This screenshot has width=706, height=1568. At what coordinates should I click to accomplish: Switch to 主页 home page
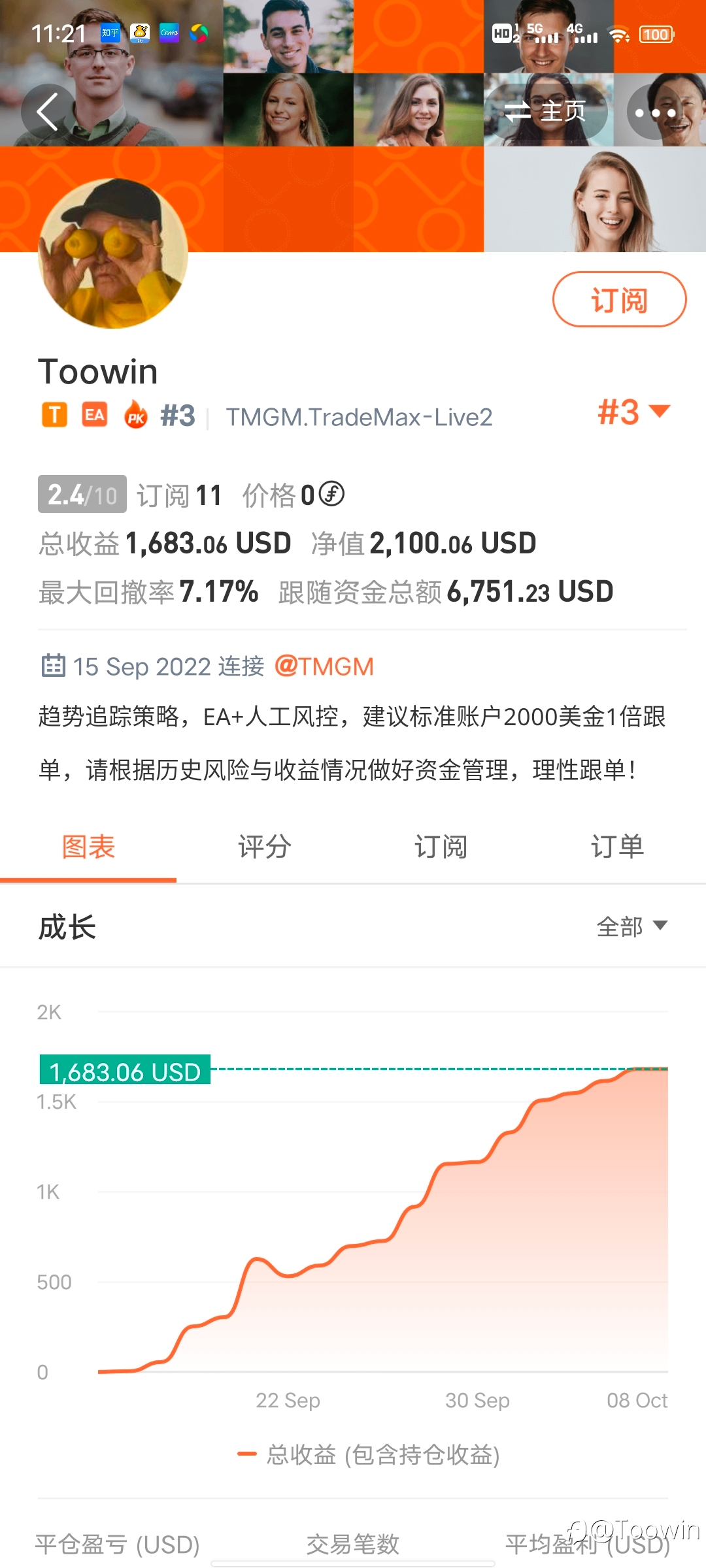coord(545,112)
